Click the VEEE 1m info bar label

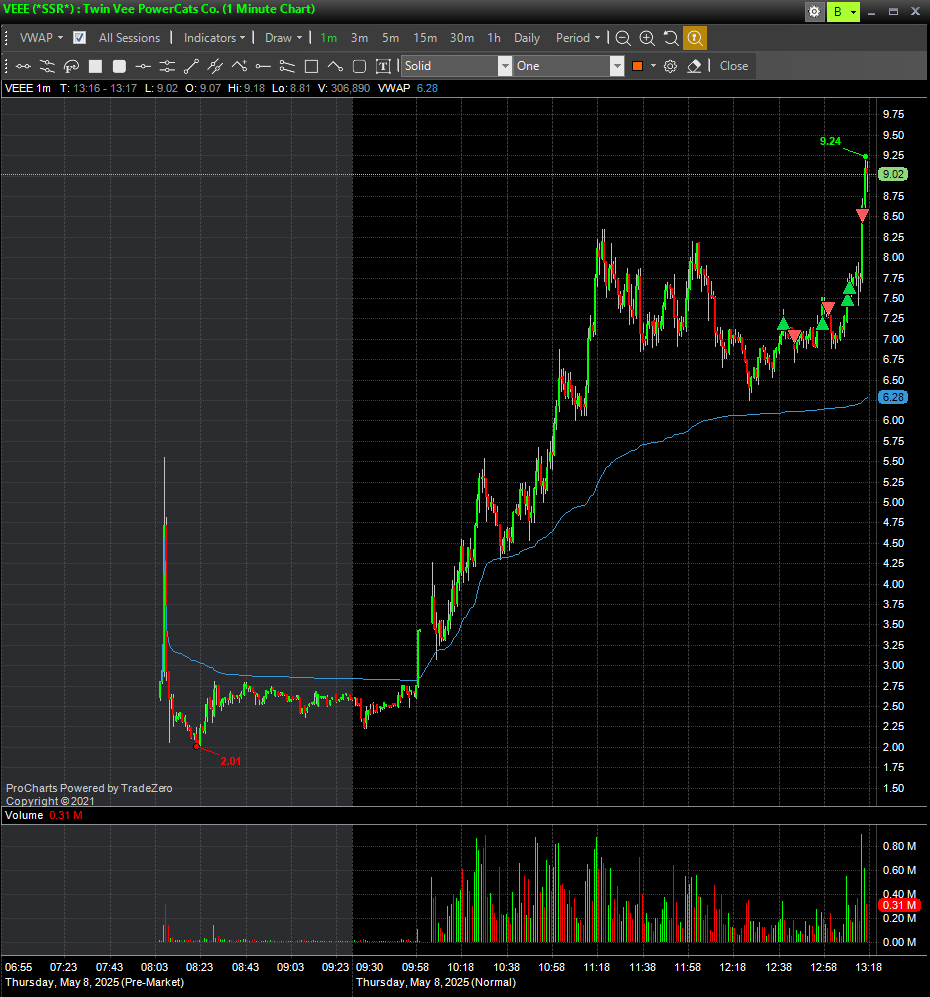tap(28, 88)
